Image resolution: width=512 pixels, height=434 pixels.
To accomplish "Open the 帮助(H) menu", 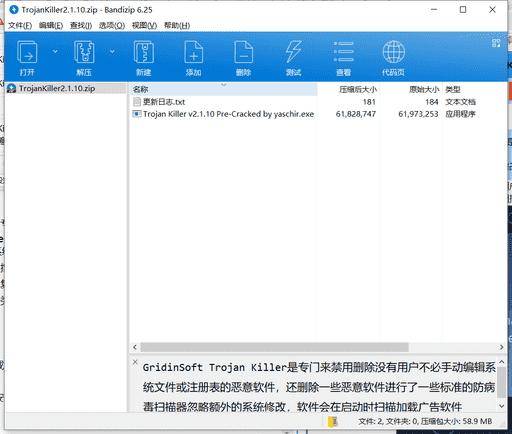I will (x=177, y=26).
